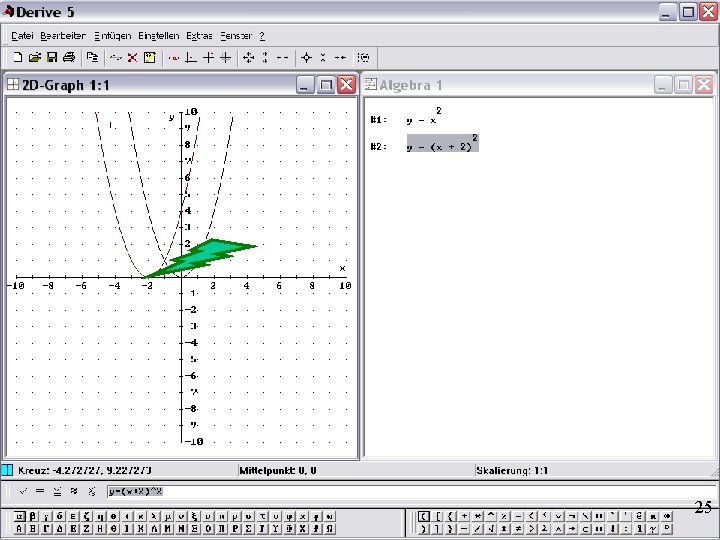This screenshot has height=540, width=720.
Task: Click the yellow Annotation note icon
Action: click(x=150, y=57)
